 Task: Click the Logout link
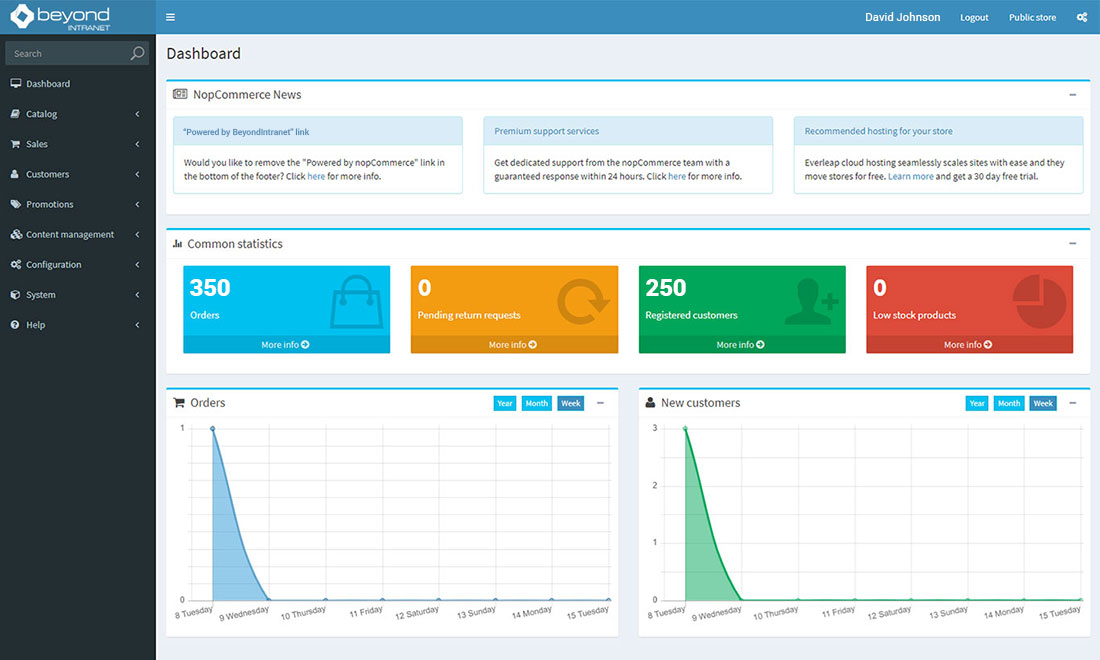pyautogui.click(x=973, y=17)
